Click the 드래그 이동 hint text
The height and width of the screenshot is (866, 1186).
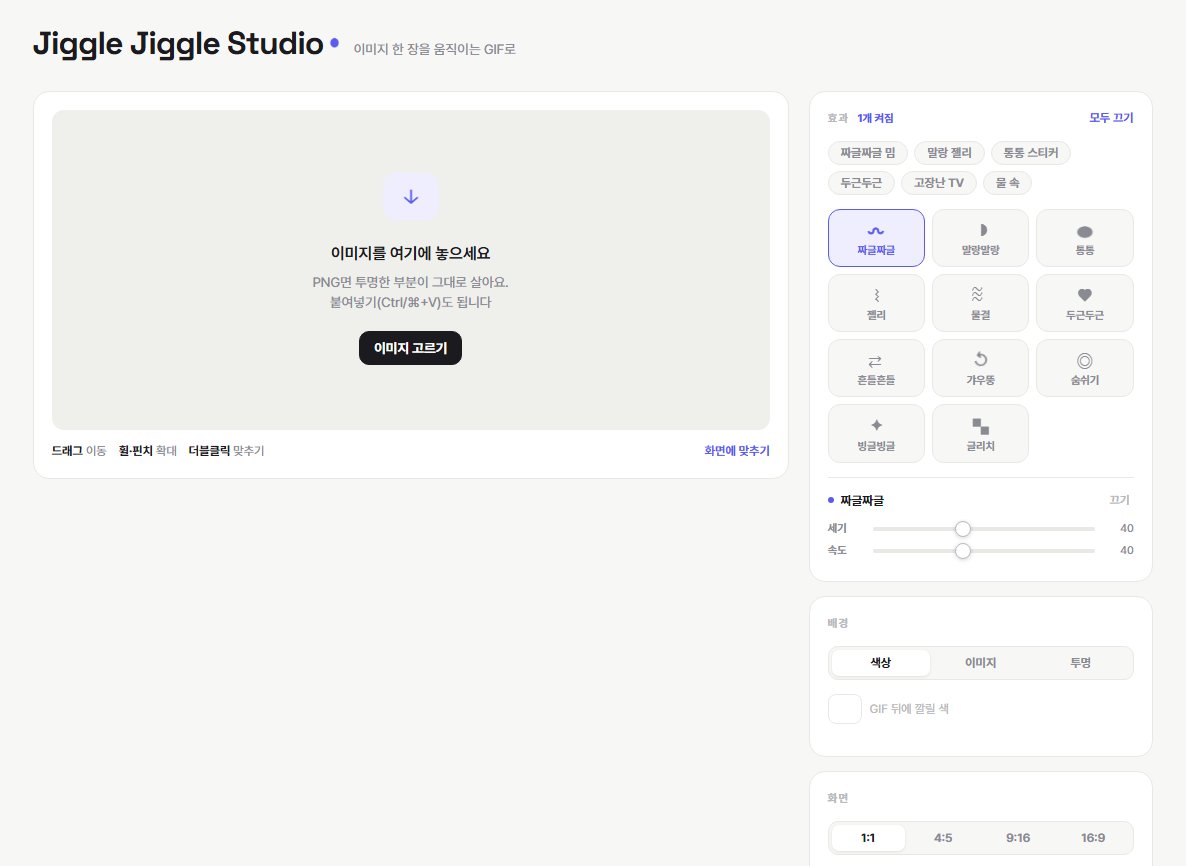point(79,451)
